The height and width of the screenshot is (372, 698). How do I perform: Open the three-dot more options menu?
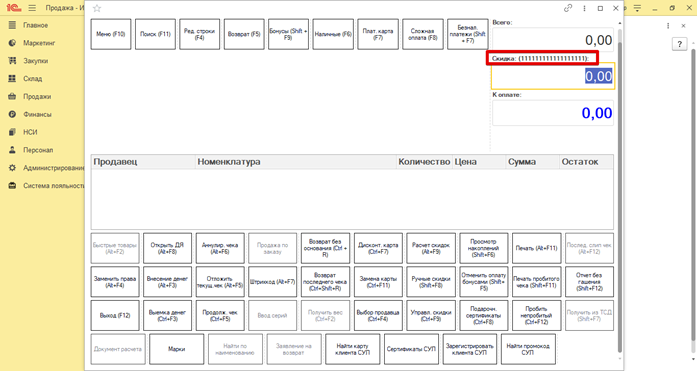584,8
